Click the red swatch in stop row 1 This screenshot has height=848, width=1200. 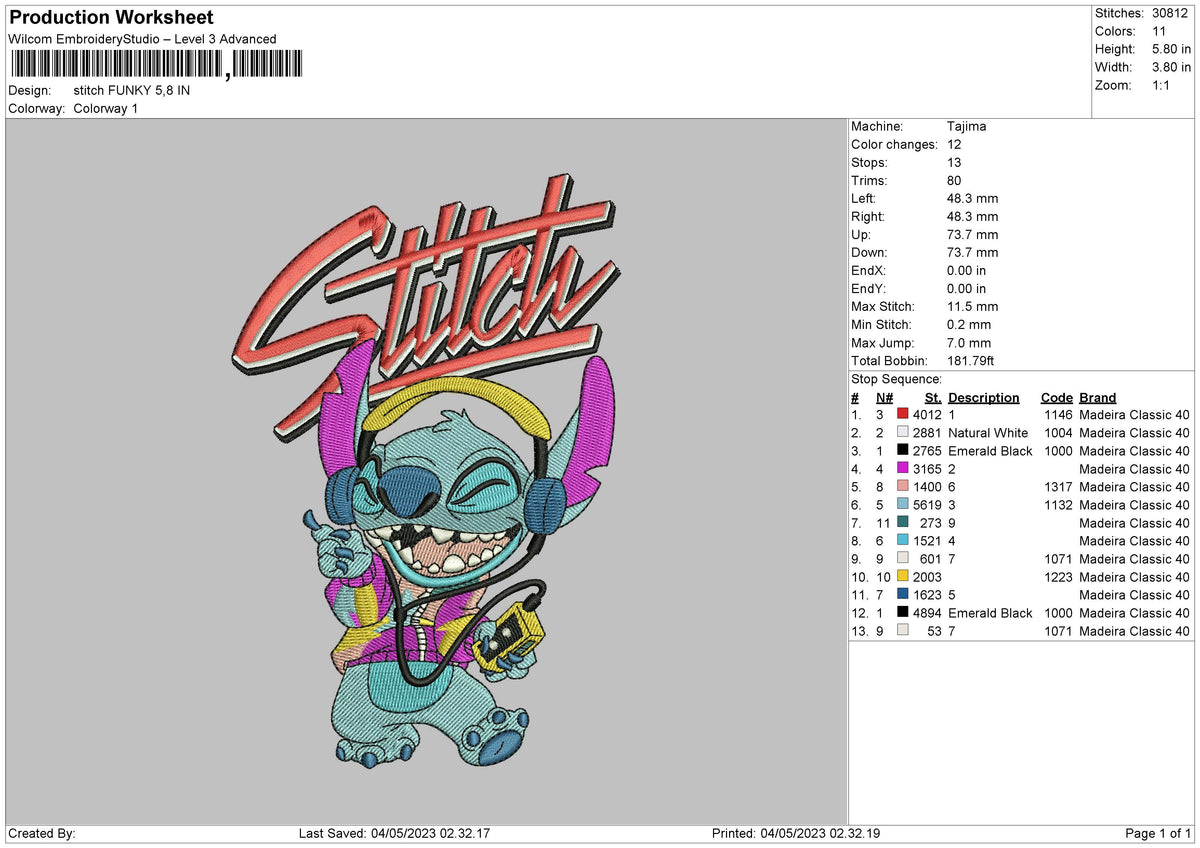903,415
